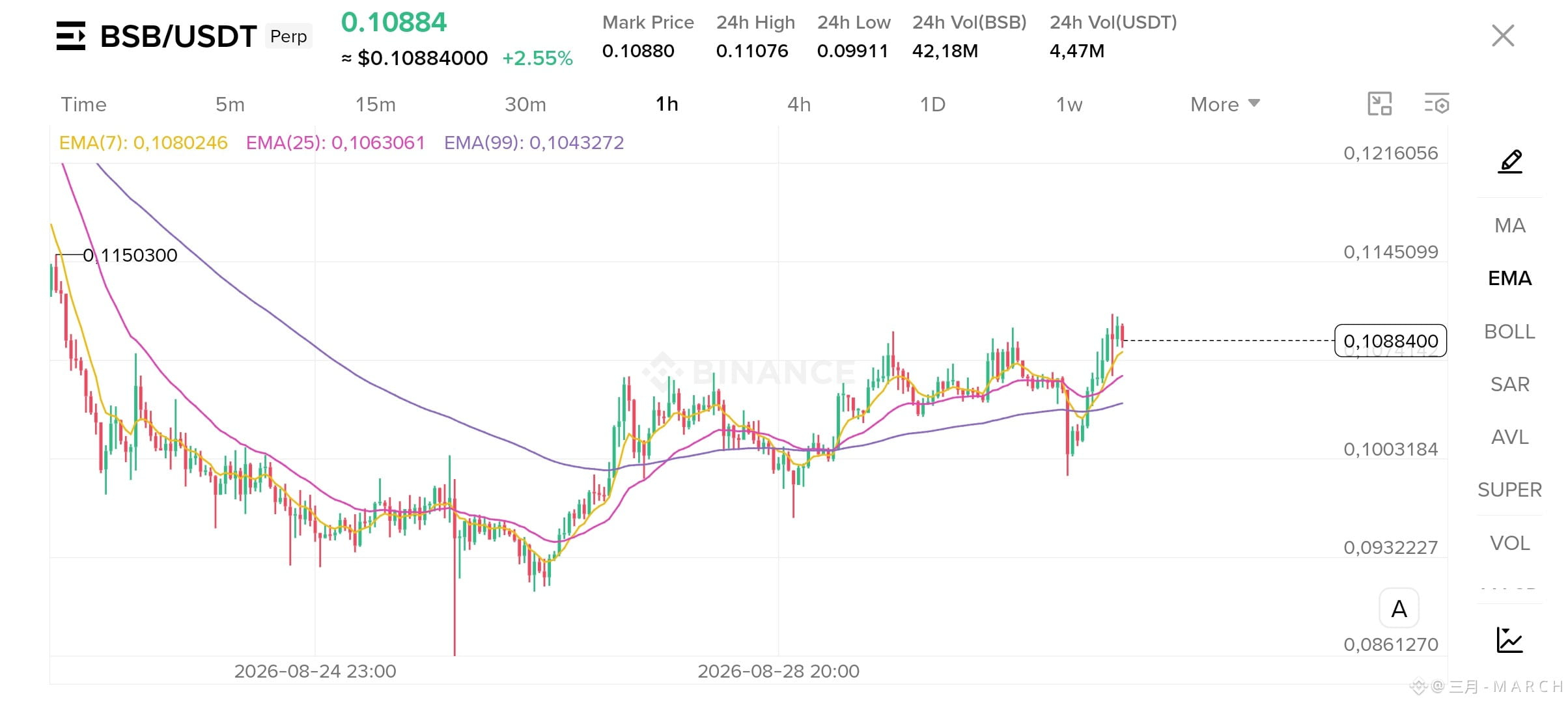The image size is (1568, 703).
Task: Click the 0,0861270 price axis label
Action: (x=1391, y=644)
